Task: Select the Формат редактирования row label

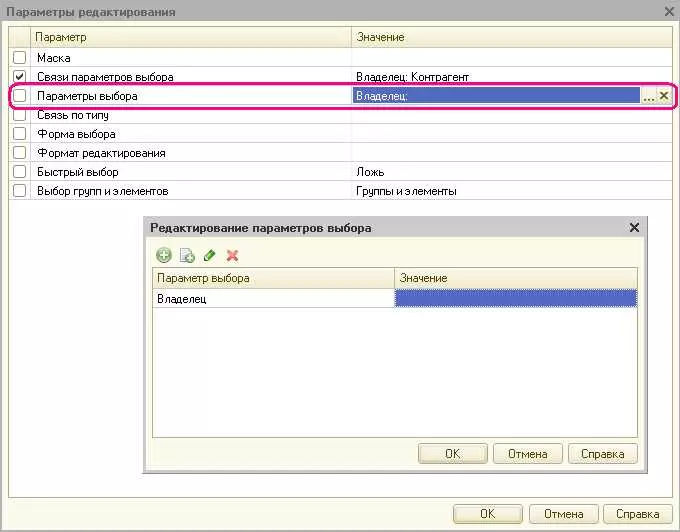Action: point(101,153)
